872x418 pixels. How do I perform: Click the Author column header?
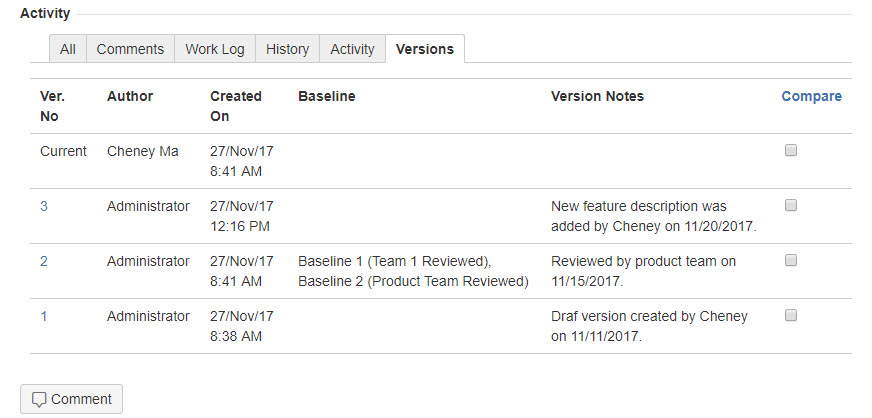click(130, 97)
